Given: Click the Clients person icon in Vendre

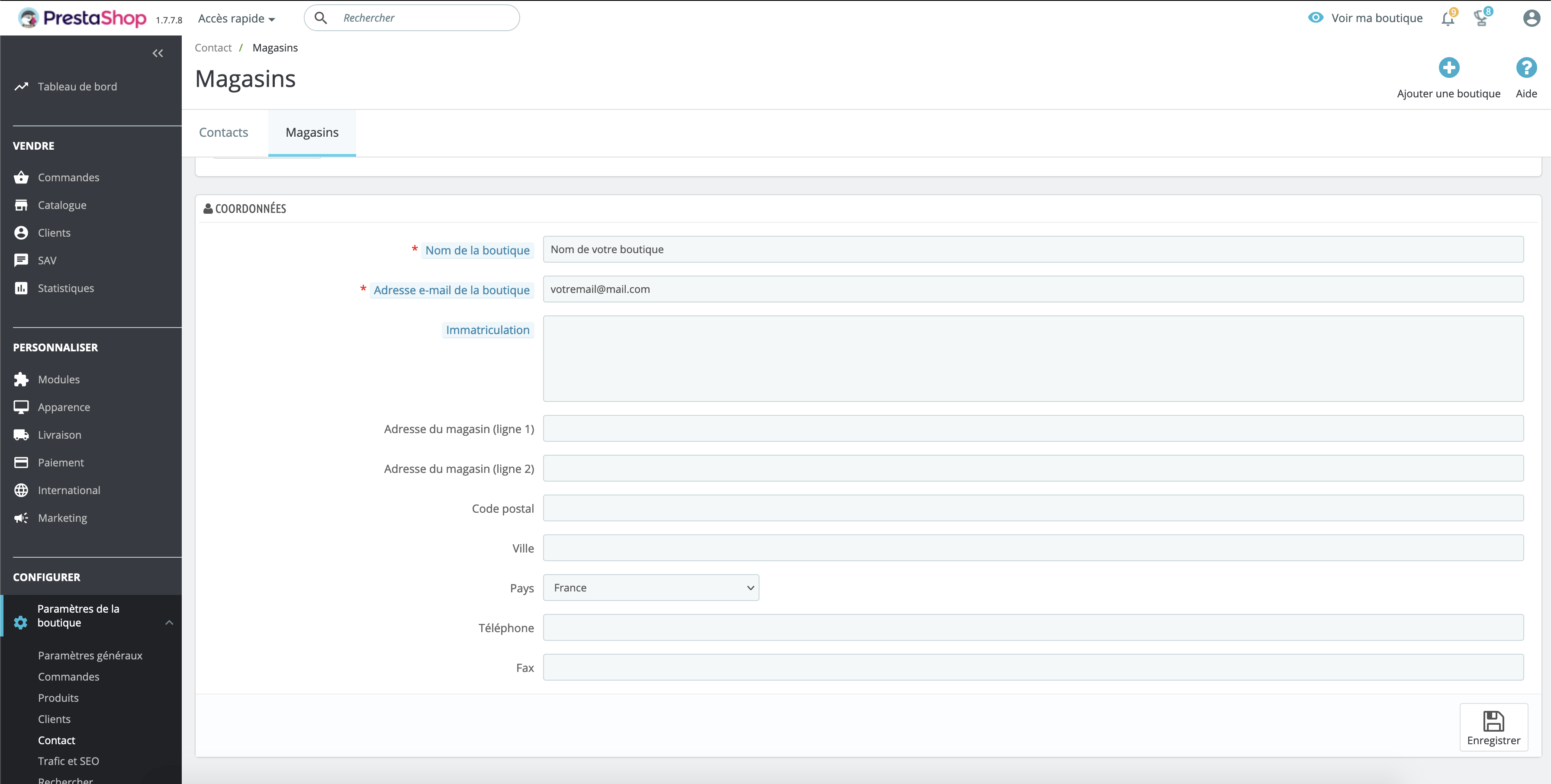Looking at the screenshot, I should 21,233.
